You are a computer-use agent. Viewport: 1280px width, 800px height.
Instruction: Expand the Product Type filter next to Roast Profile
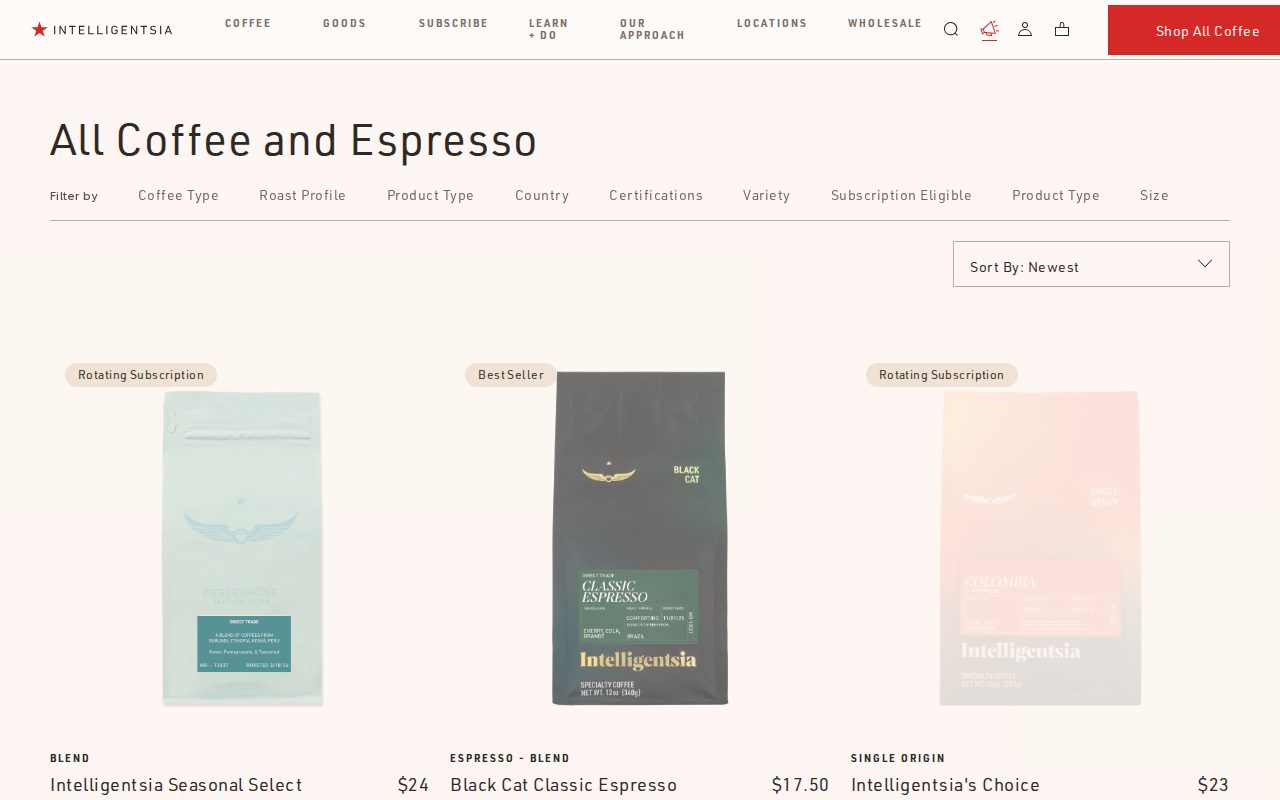[430, 195]
